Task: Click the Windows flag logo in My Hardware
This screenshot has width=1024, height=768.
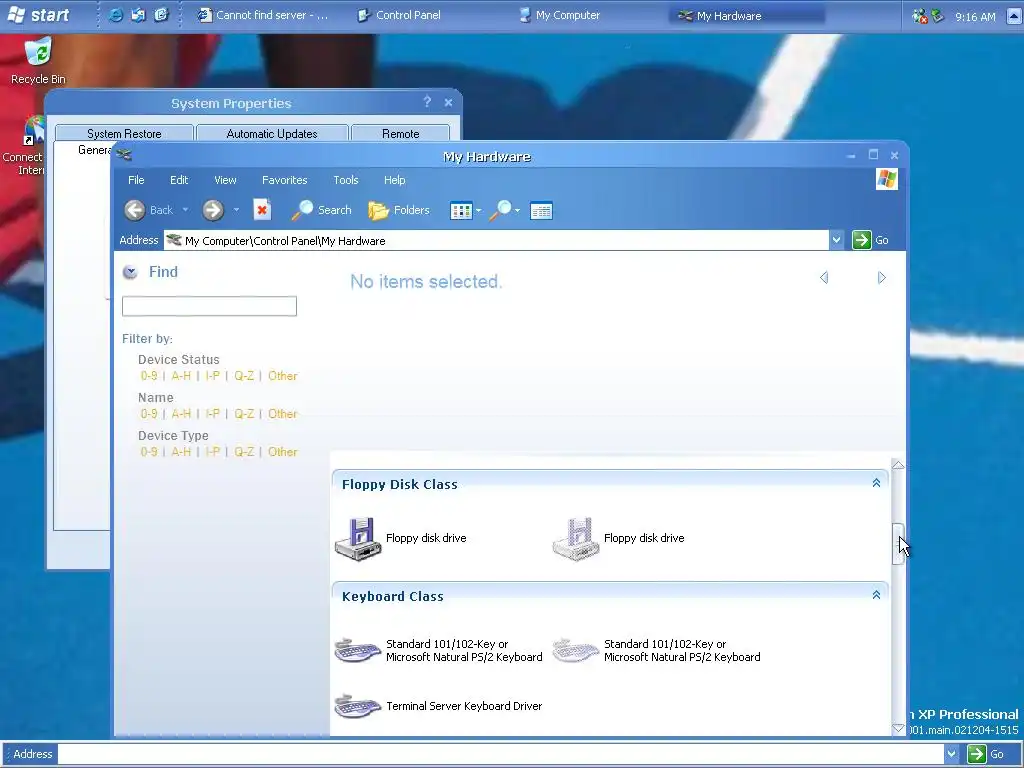Action: tap(887, 179)
